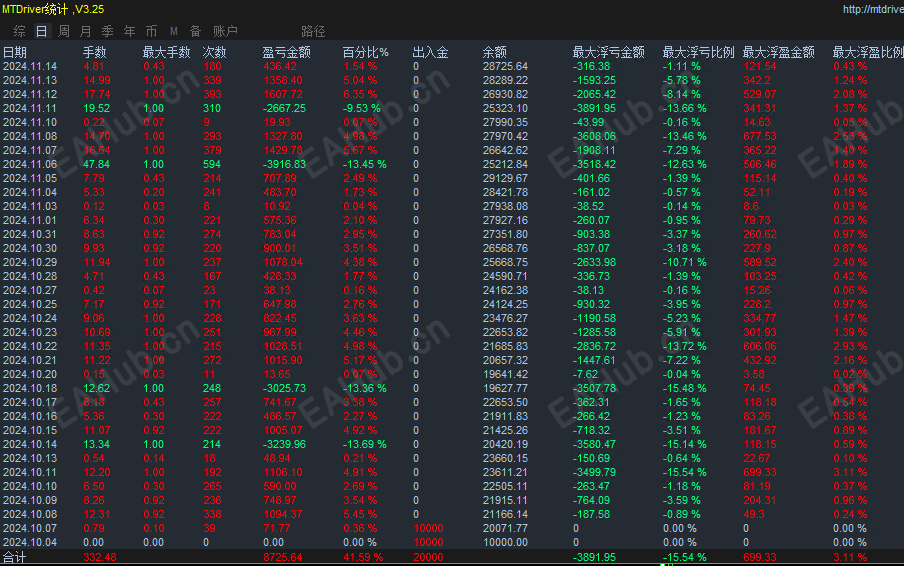Select the profit 1607.72 on 2024.11.12
Image resolution: width=904 pixels, height=566 pixels.
pos(282,95)
